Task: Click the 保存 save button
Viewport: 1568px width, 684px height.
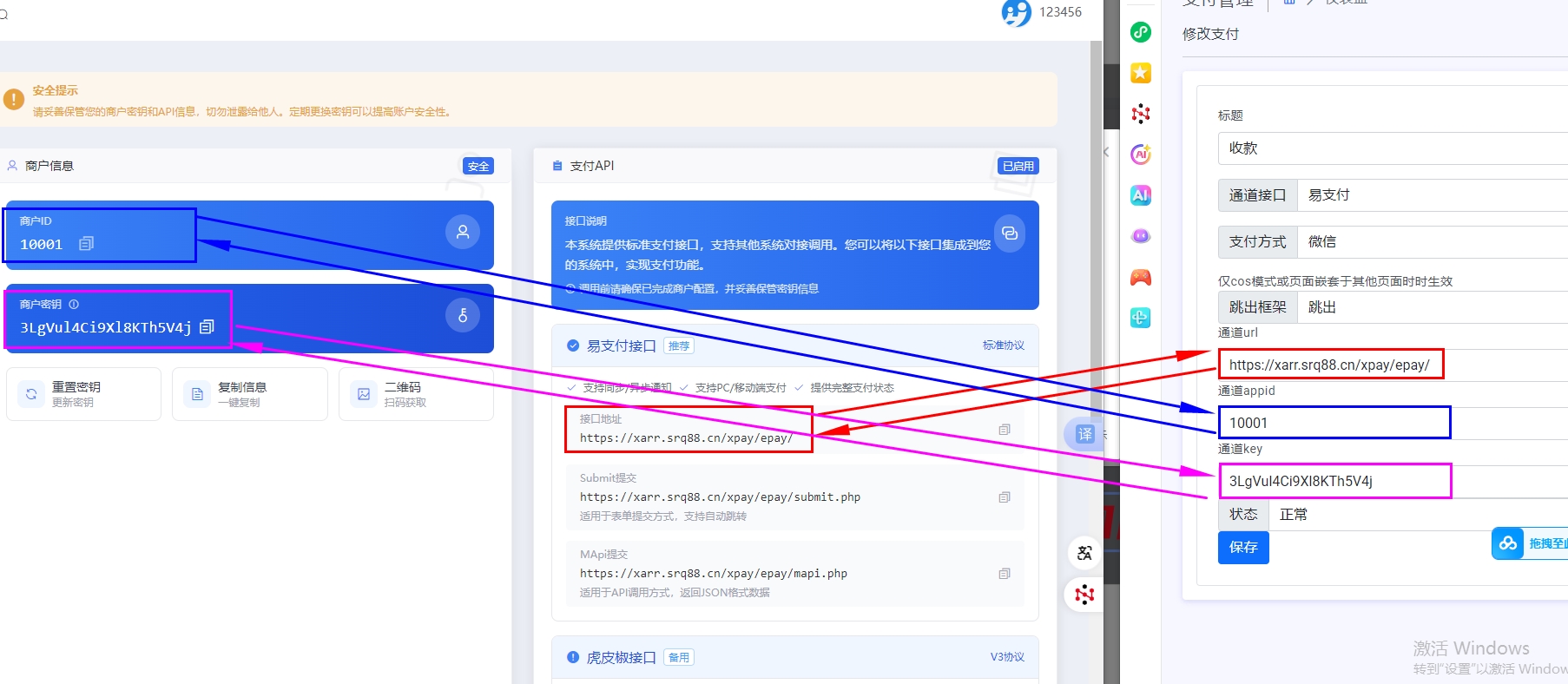Action: (x=1242, y=548)
